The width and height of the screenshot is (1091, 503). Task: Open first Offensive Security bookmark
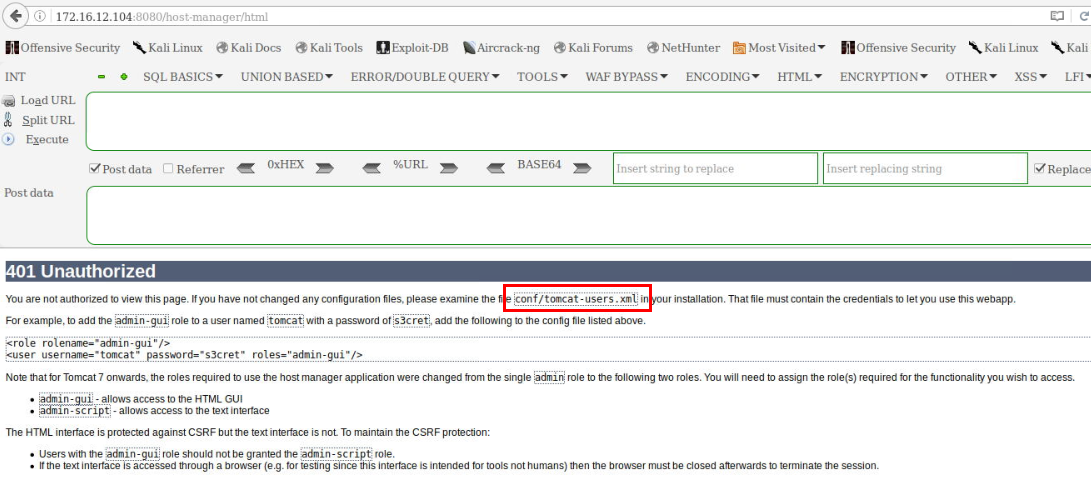[x=63, y=48]
